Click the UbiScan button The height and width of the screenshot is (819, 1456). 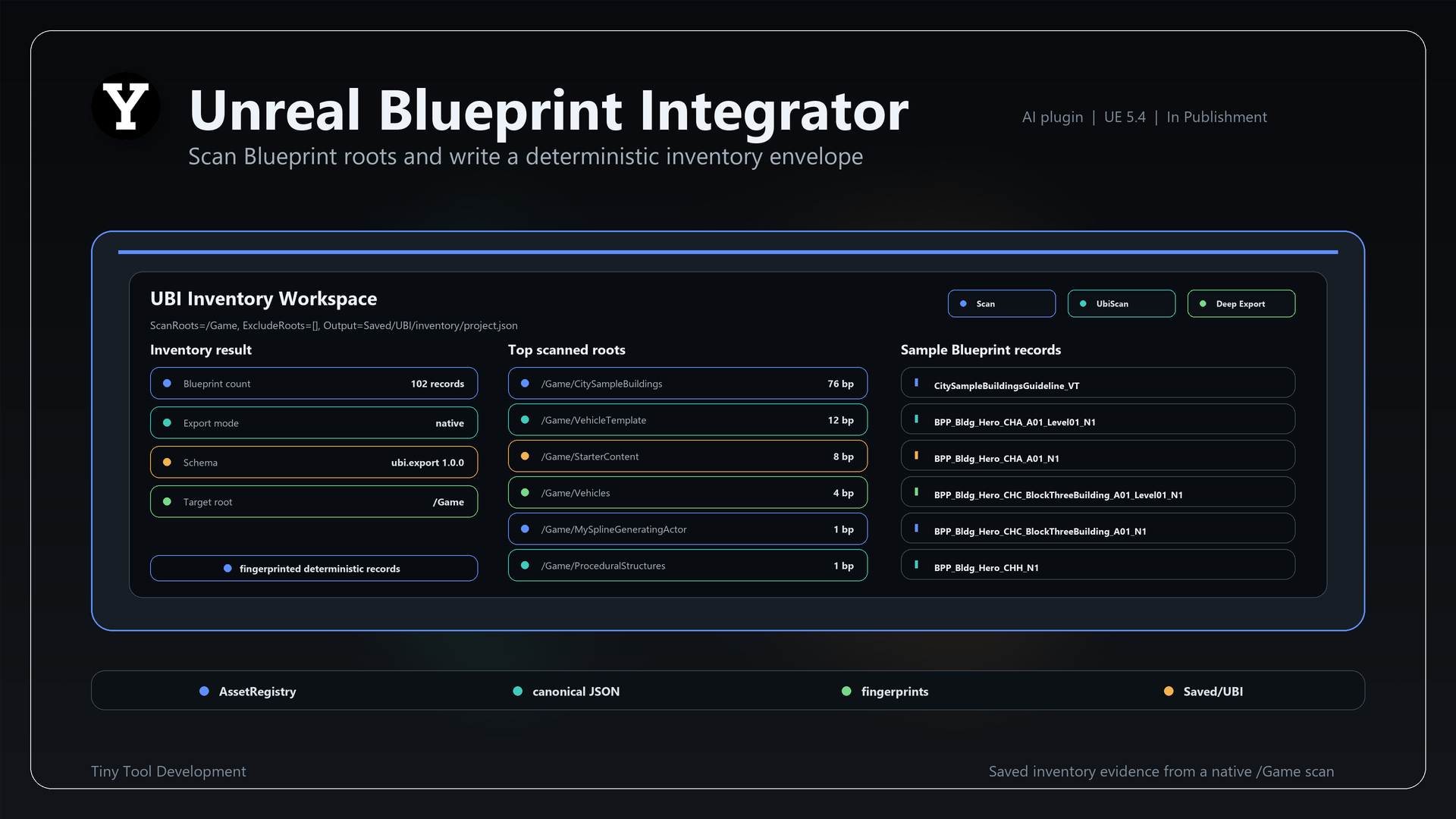[x=1121, y=303]
